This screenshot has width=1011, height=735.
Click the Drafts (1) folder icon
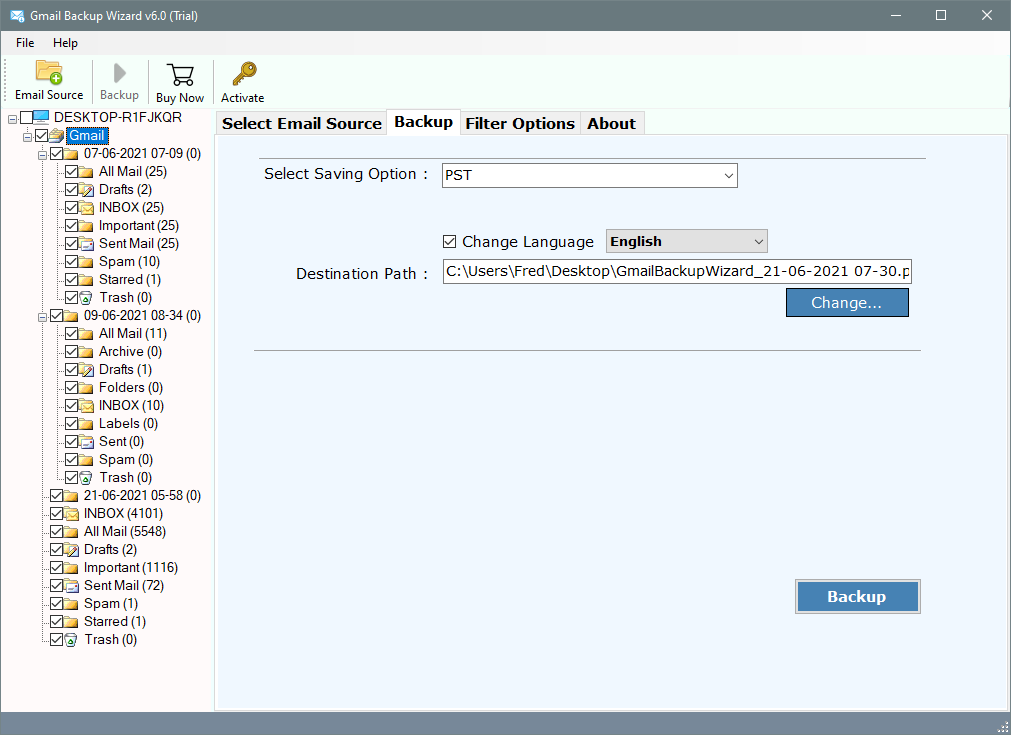click(x=86, y=369)
